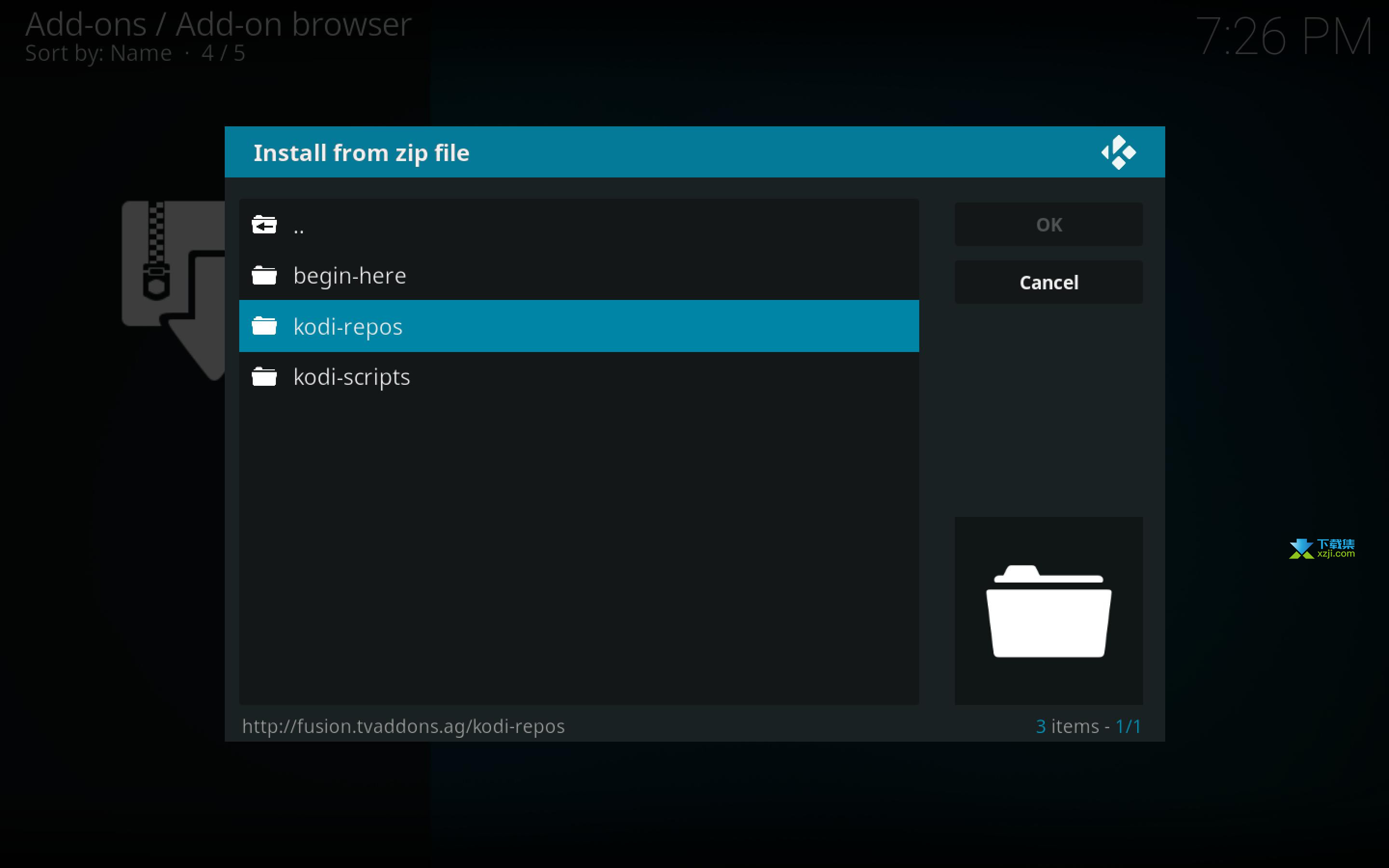Dismiss dialog with Cancel button
1389x868 pixels.
click(1049, 283)
